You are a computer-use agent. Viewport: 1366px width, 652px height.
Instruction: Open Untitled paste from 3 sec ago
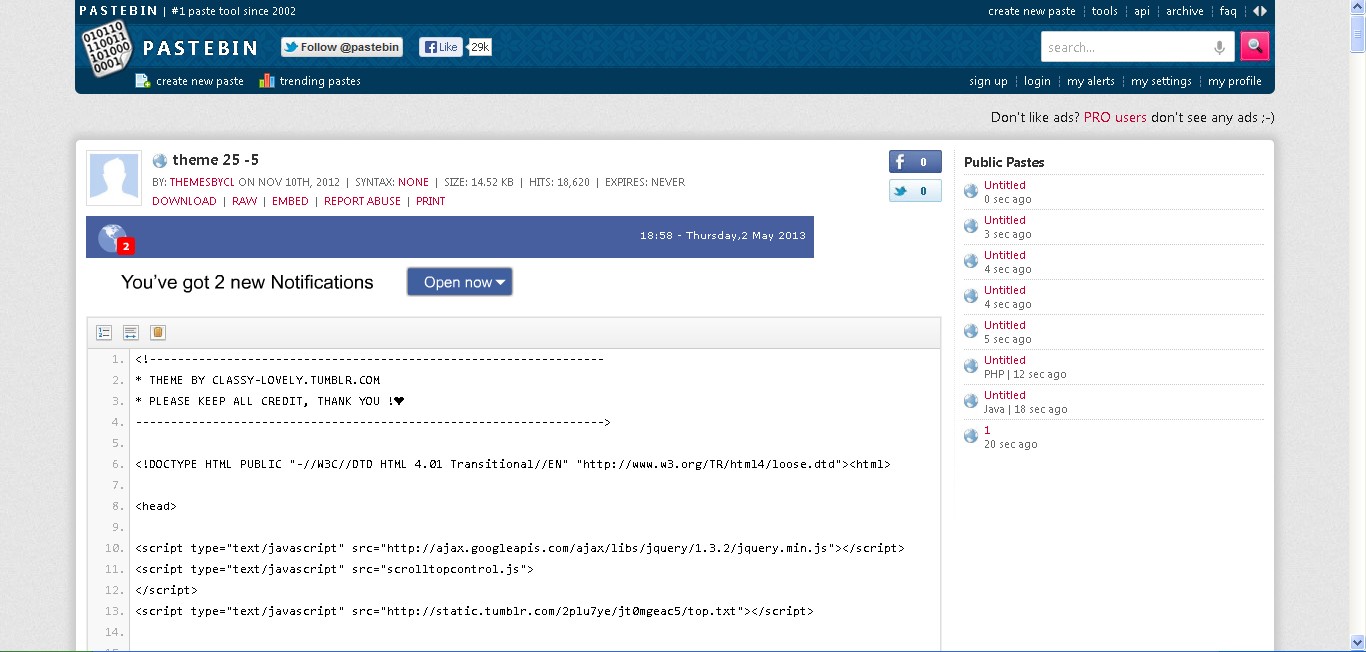pyautogui.click(x=1005, y=220)
